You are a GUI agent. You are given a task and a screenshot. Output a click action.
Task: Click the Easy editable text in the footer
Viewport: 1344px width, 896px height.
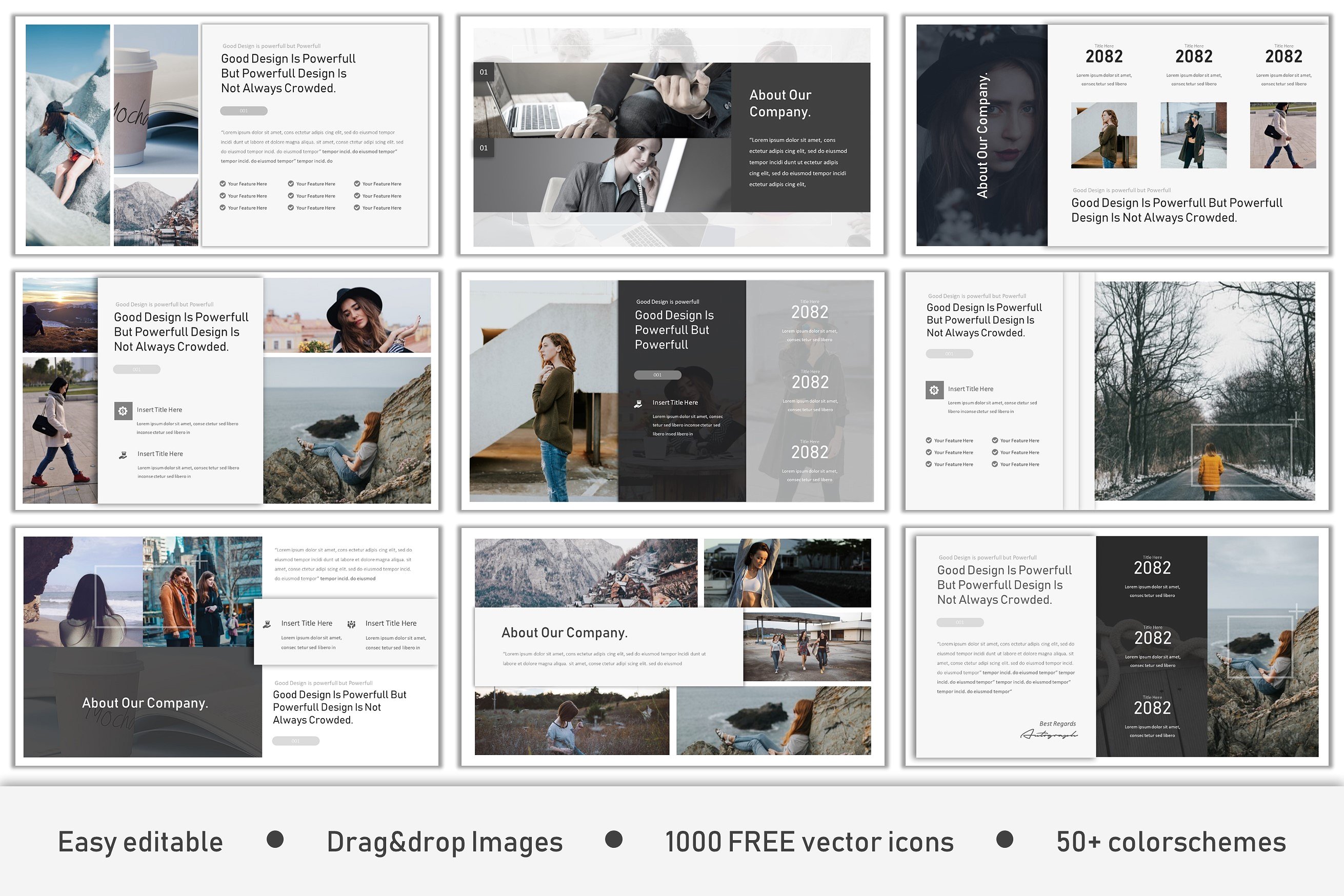click(140, 842)
